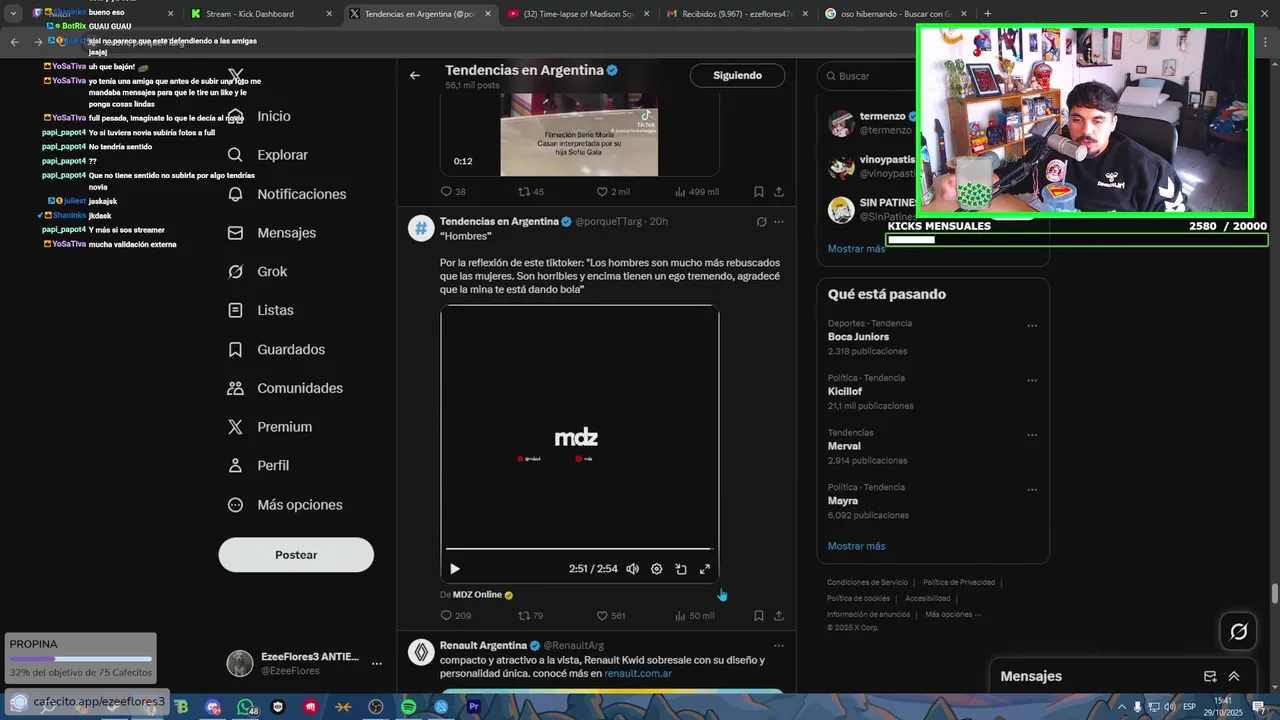View 50 mil analytics of Hombres post
The width and height of the screenshot is (1280, 720).
click(x=695, y=616)
